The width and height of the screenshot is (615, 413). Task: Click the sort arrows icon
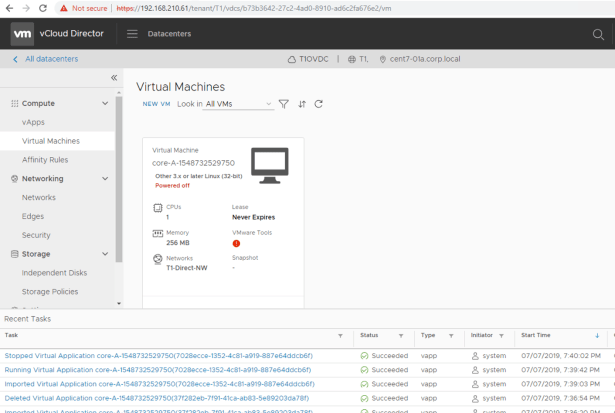[302, 104]
